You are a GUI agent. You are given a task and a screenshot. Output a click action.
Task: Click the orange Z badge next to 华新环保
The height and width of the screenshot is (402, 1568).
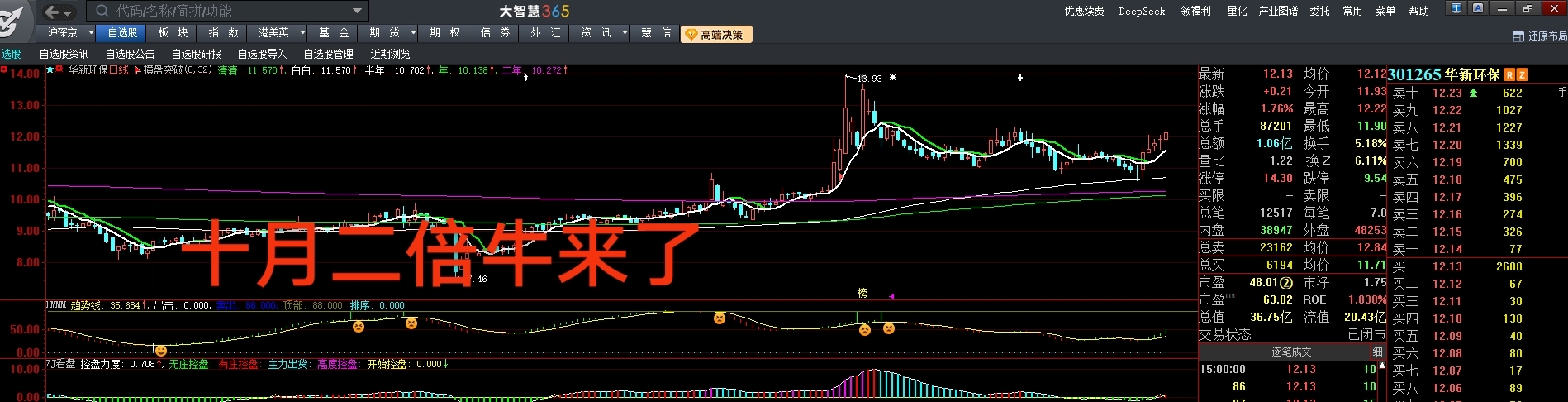point(1522,75)
